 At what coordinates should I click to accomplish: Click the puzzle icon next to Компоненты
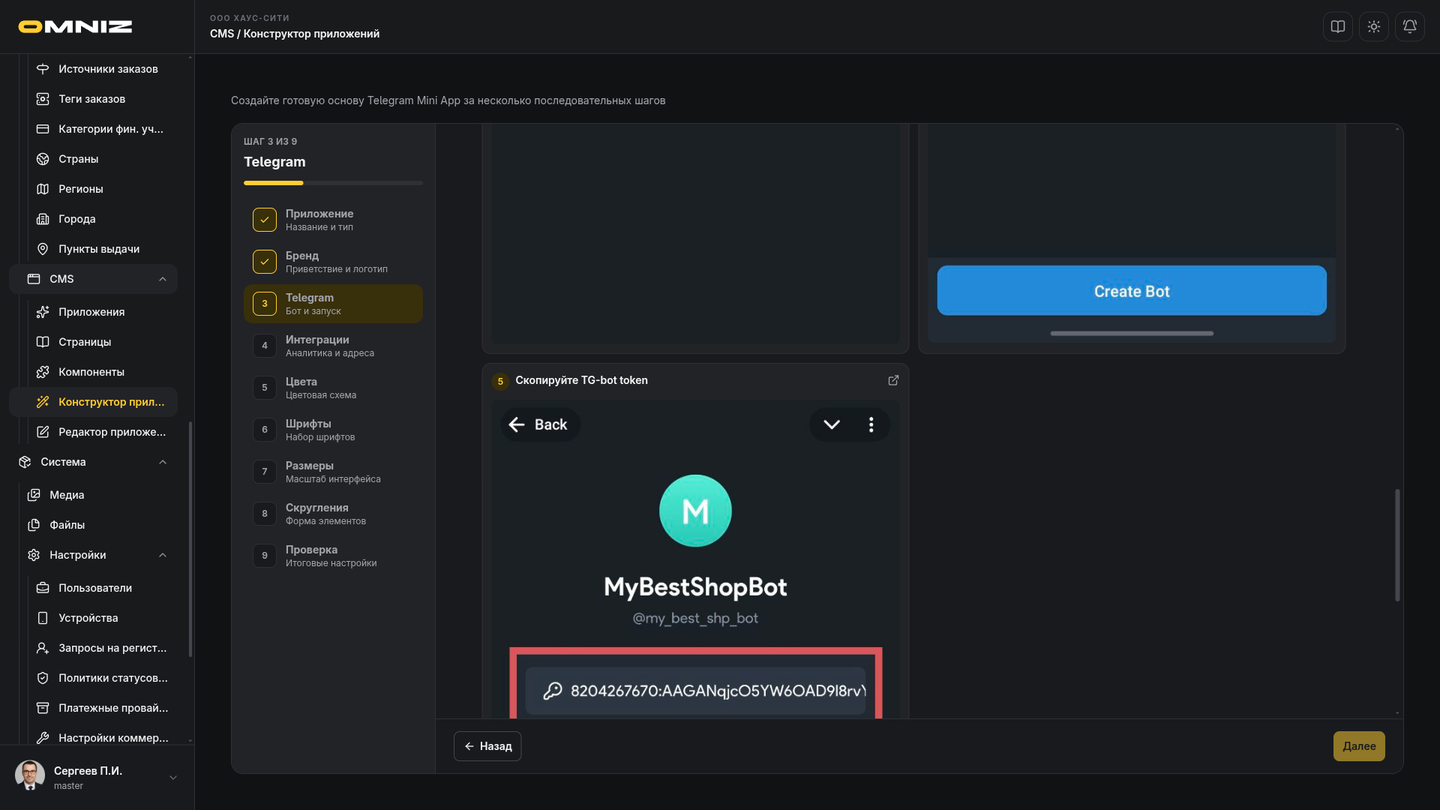[43, 372]
